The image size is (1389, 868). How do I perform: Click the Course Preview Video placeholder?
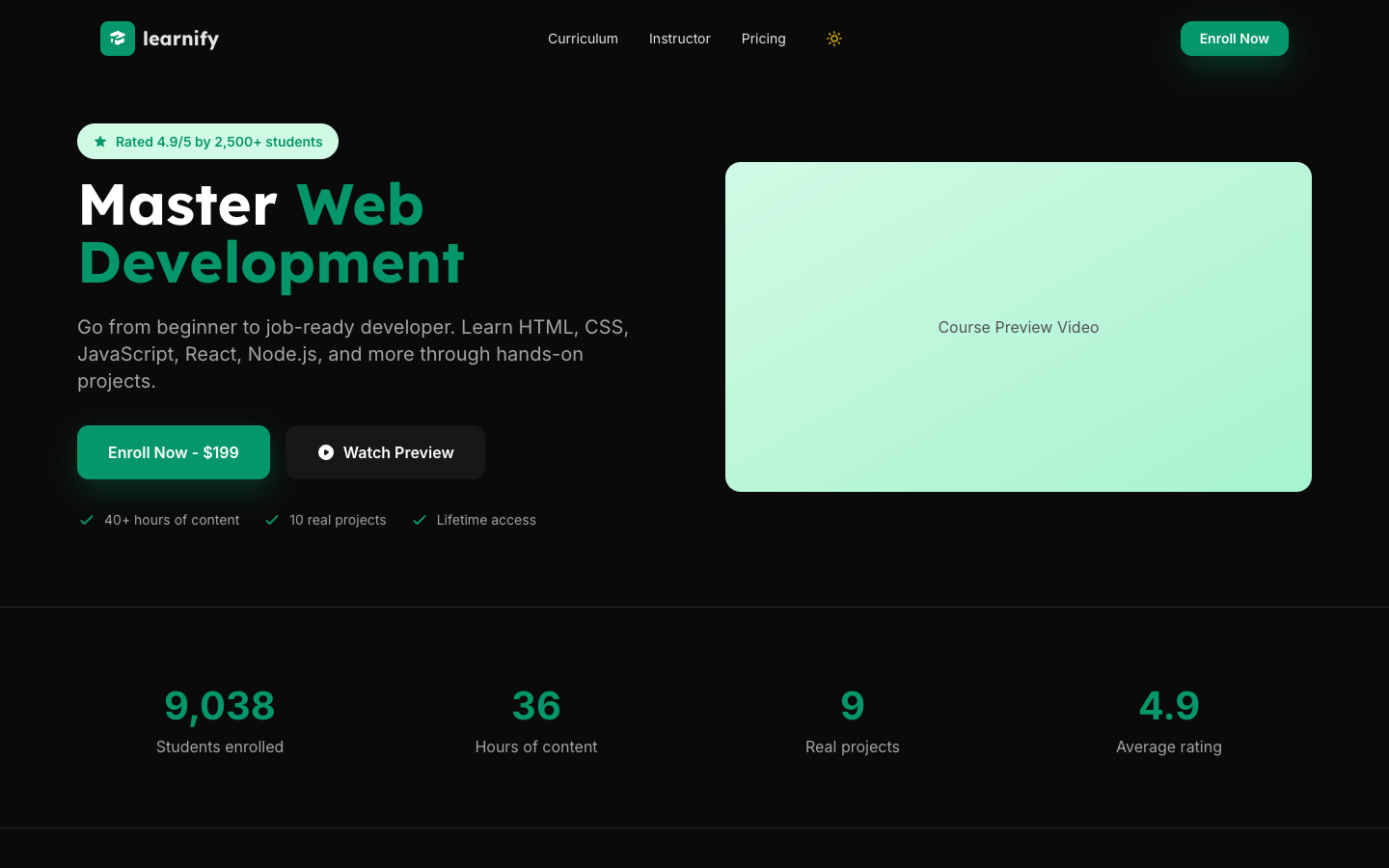tap(1018, 327)
